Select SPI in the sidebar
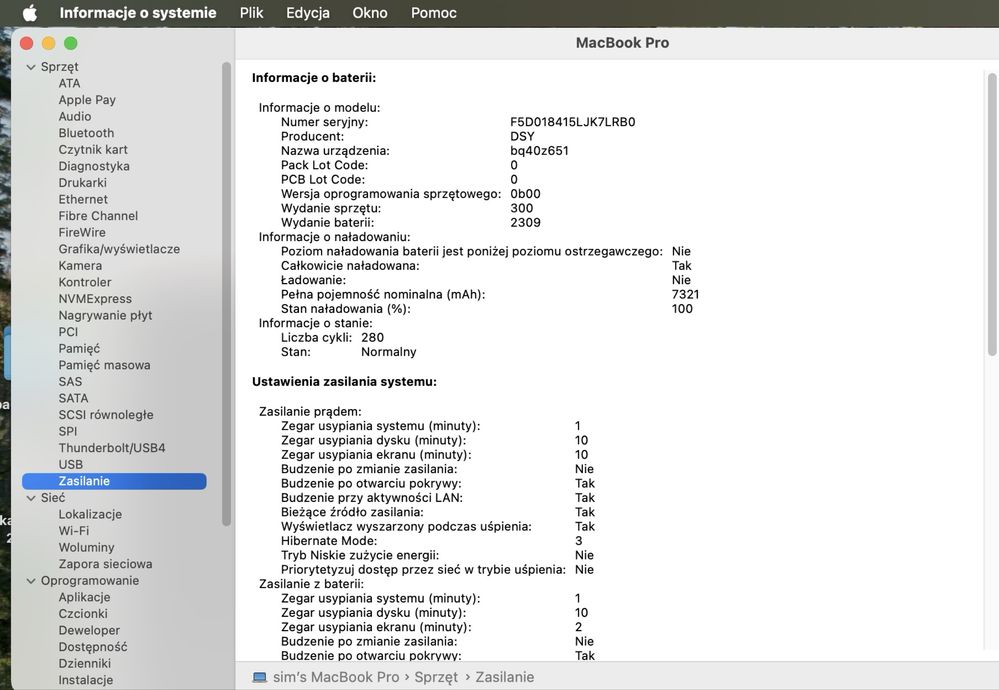 [x=68, y=431]
